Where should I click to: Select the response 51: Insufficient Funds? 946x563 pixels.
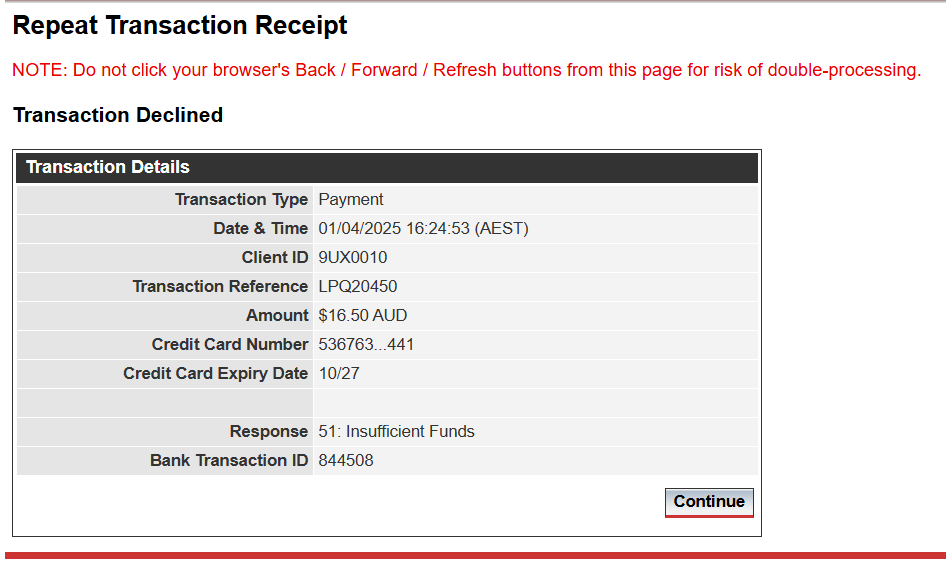click(396, 431)
